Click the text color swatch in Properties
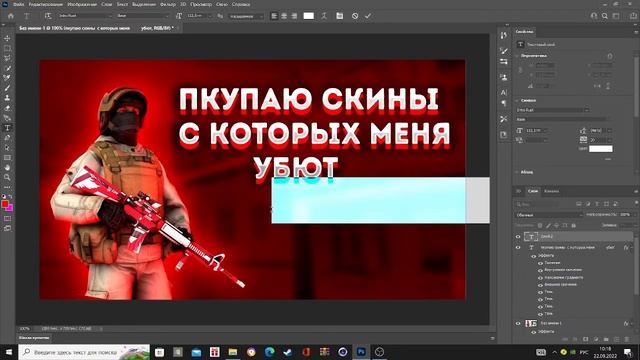640x360 pixels. tap(600, 149)
